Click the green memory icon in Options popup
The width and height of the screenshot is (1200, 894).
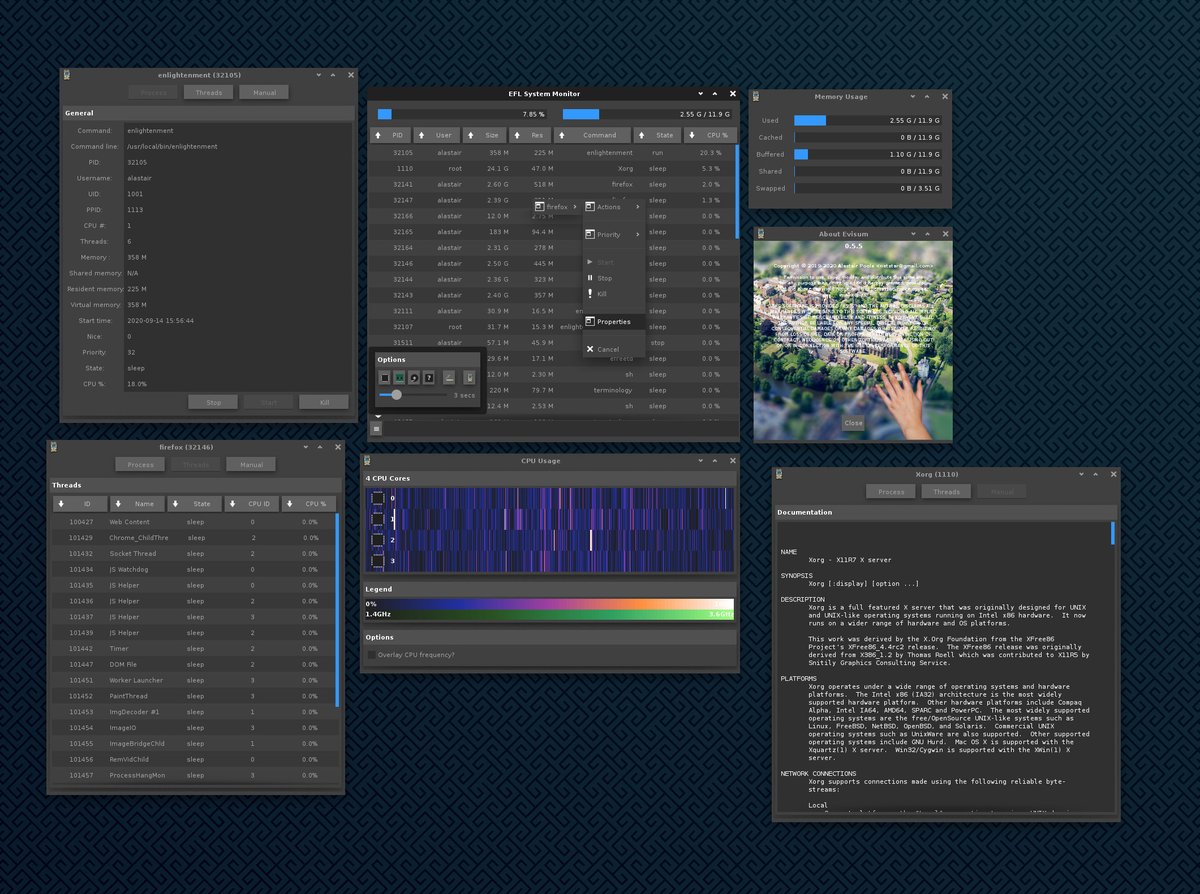point(399,377)
